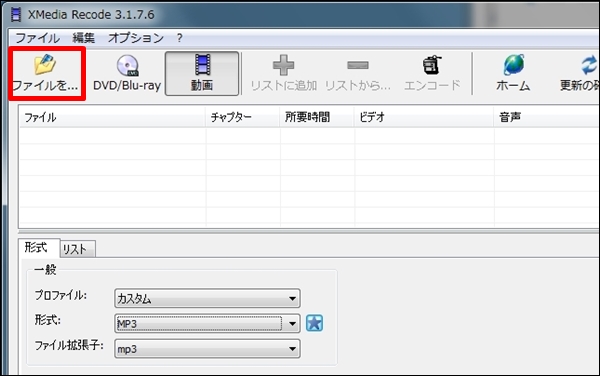Viewport: 600px width, 376px height.
Task: Sort by ファイル column header
Action: pyautogui.click(x=112, y=117)
